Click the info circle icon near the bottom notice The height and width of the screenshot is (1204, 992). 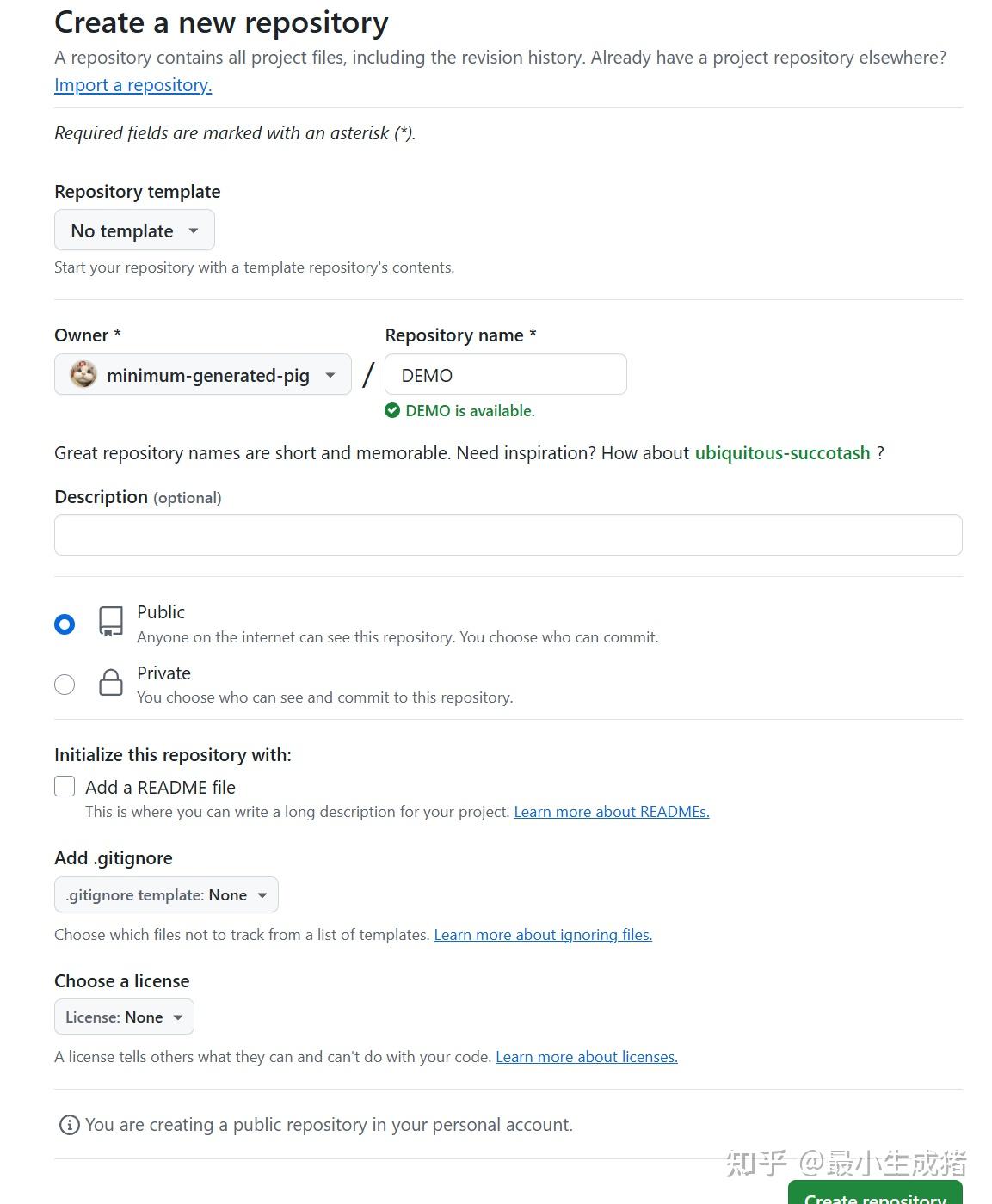coord(67,1124)
